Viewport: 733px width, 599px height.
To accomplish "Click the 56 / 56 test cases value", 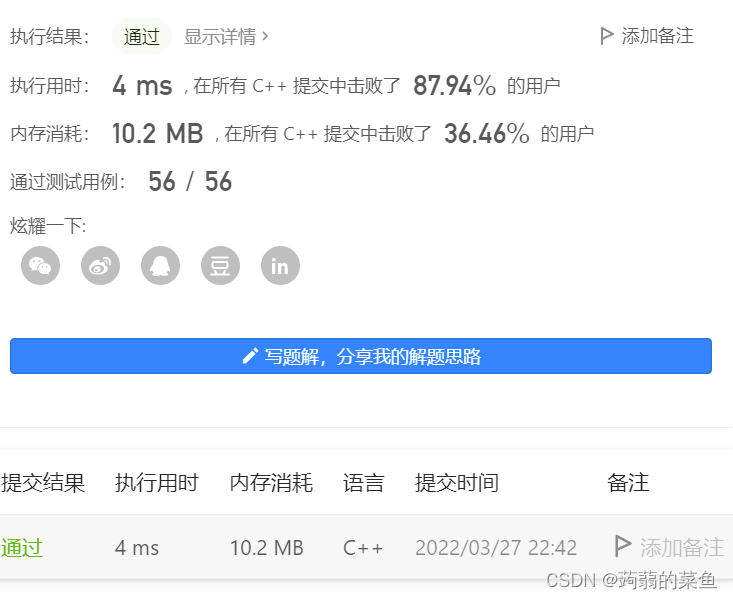I will 190,181.
